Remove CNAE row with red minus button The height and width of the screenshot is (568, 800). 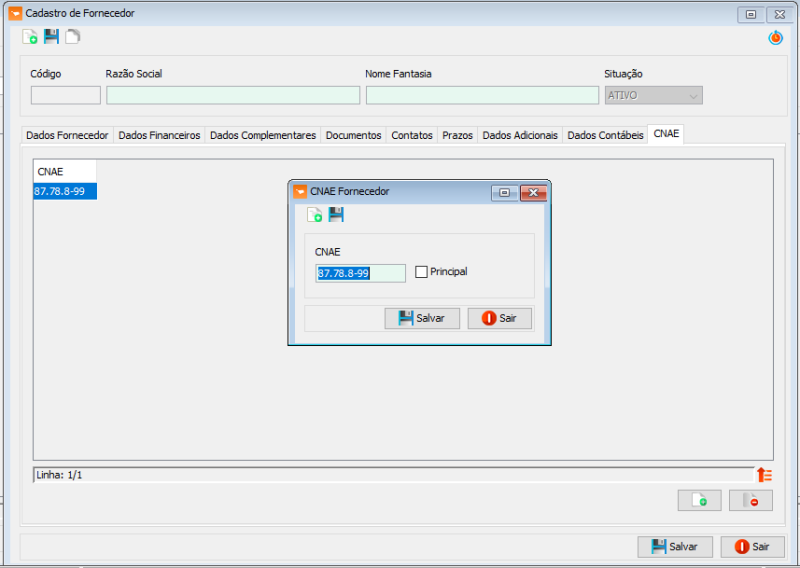[x=751, y=500]
